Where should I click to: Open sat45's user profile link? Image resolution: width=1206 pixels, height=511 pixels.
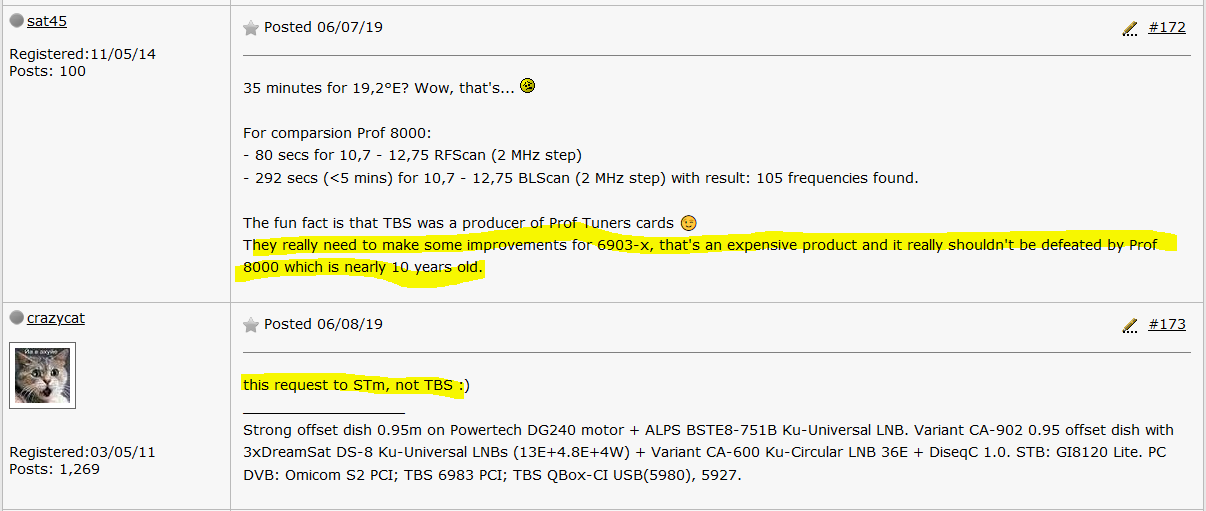[x=47, y=20]
